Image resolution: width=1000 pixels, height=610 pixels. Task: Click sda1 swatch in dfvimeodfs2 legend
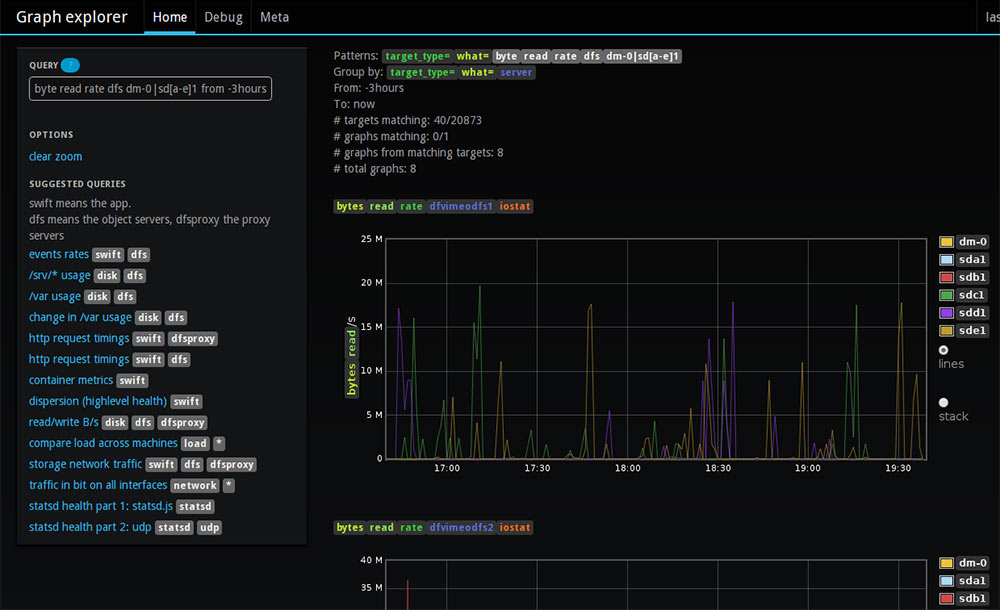click(x=946, y=581)
